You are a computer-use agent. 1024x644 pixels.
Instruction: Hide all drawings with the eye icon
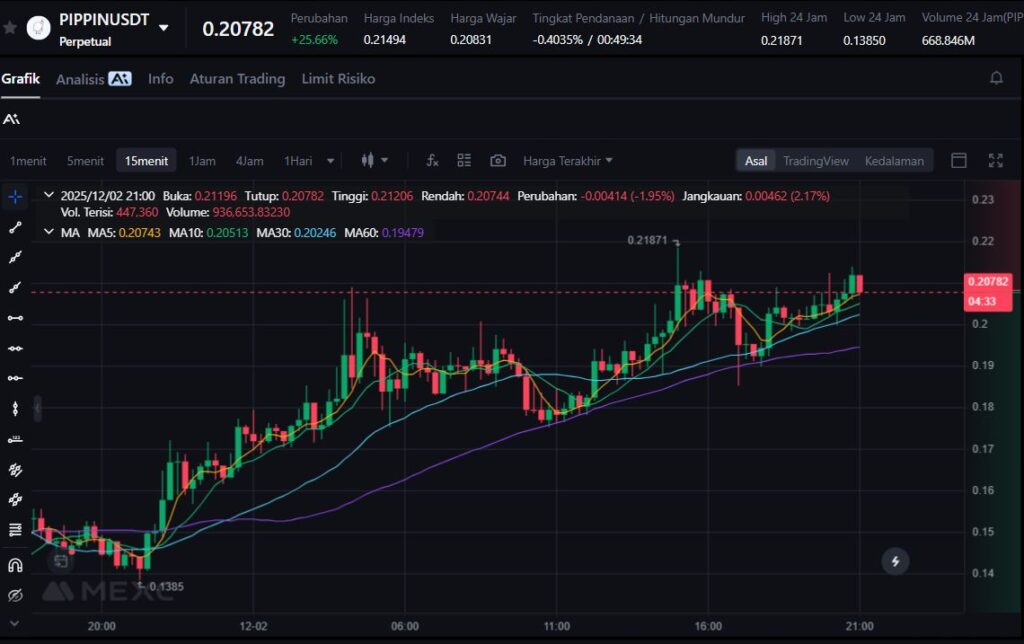(15, 596)
